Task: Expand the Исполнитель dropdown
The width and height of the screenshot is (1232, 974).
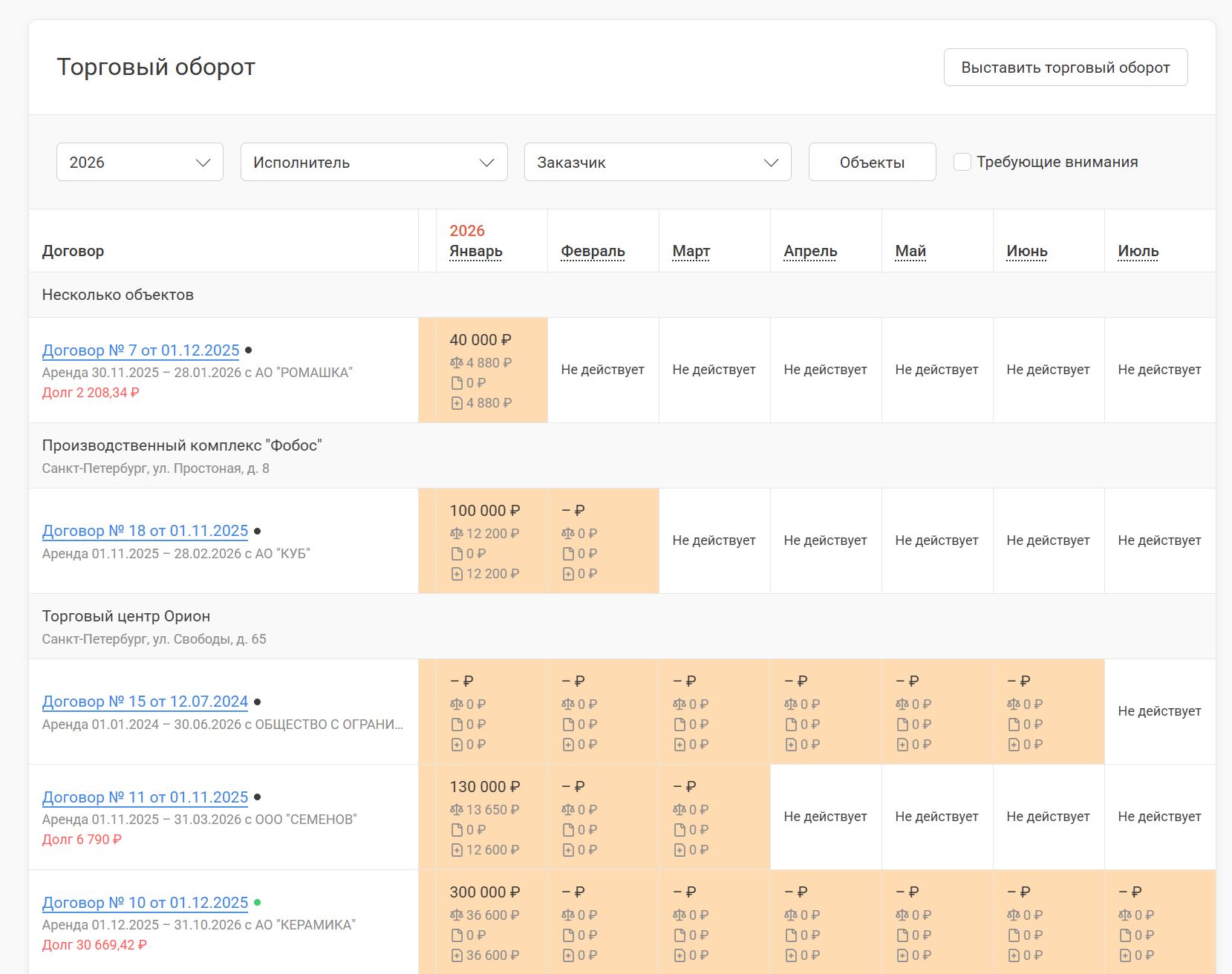Action: point(374,162)
